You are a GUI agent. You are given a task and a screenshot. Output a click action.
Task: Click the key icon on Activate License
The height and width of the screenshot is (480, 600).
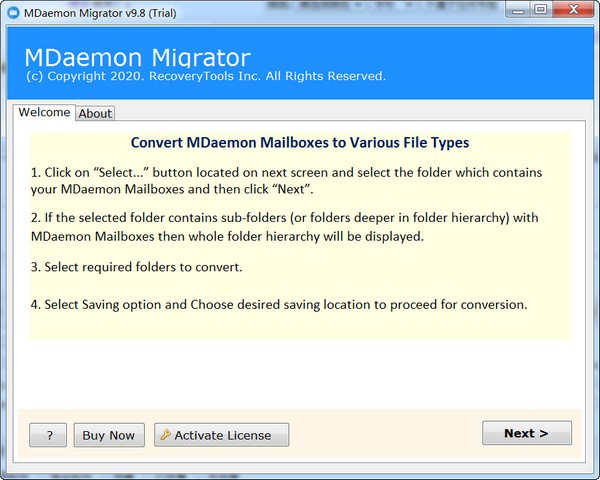[x=165, y=434]
